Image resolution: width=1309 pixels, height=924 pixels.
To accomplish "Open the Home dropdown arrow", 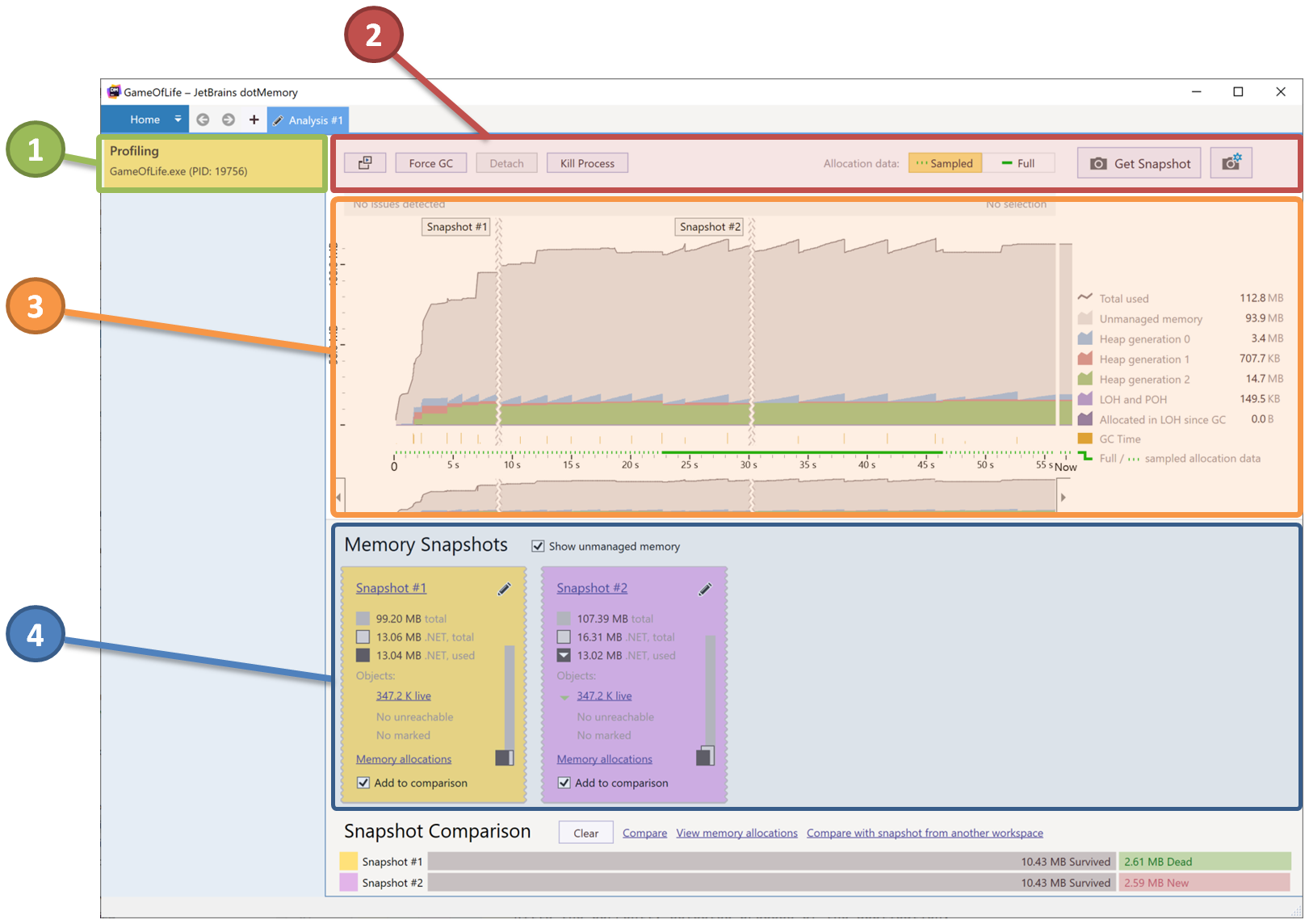I will (178, 119).
